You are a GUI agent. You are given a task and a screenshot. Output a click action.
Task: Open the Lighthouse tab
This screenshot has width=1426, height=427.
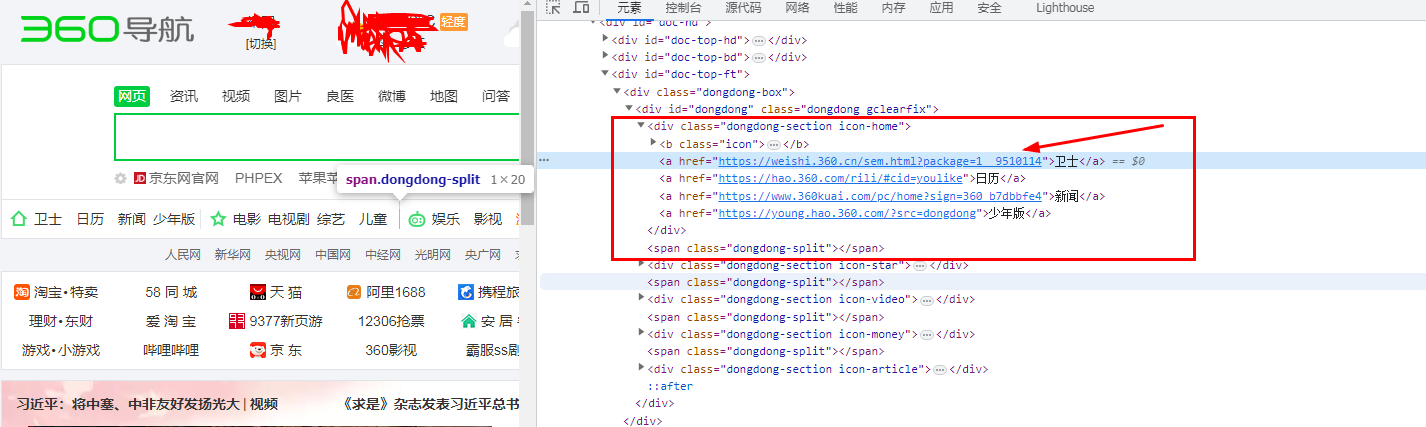pyautogui.click(x=1065, y=8)
